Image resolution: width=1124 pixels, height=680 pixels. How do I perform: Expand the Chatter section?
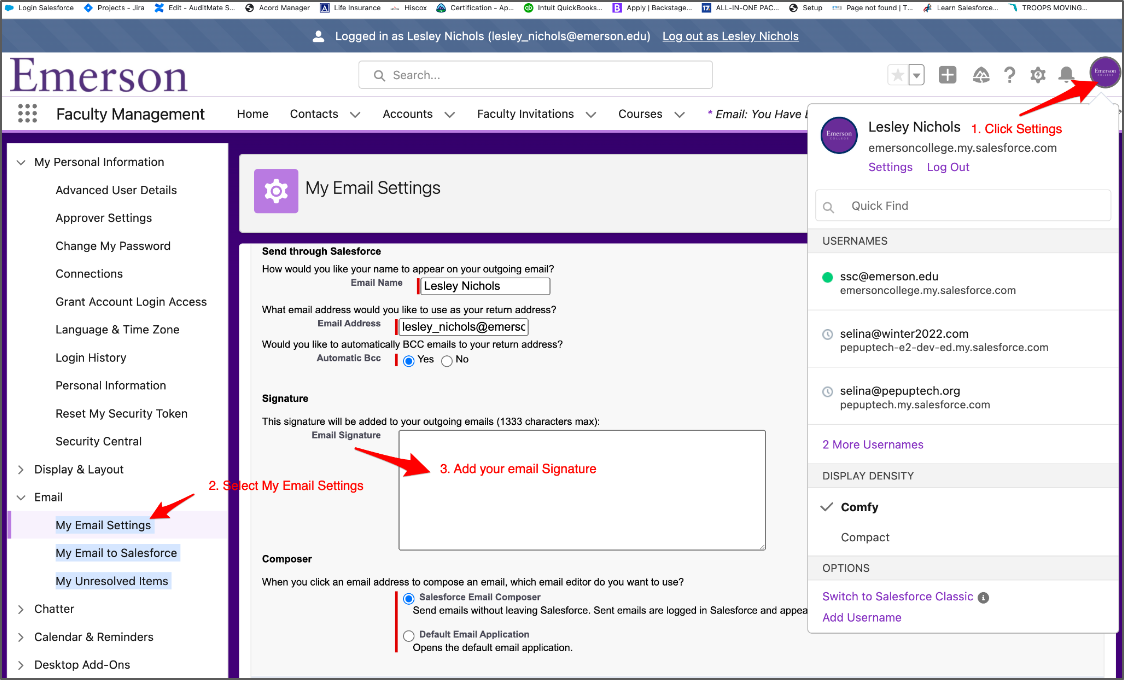point(21,609)
